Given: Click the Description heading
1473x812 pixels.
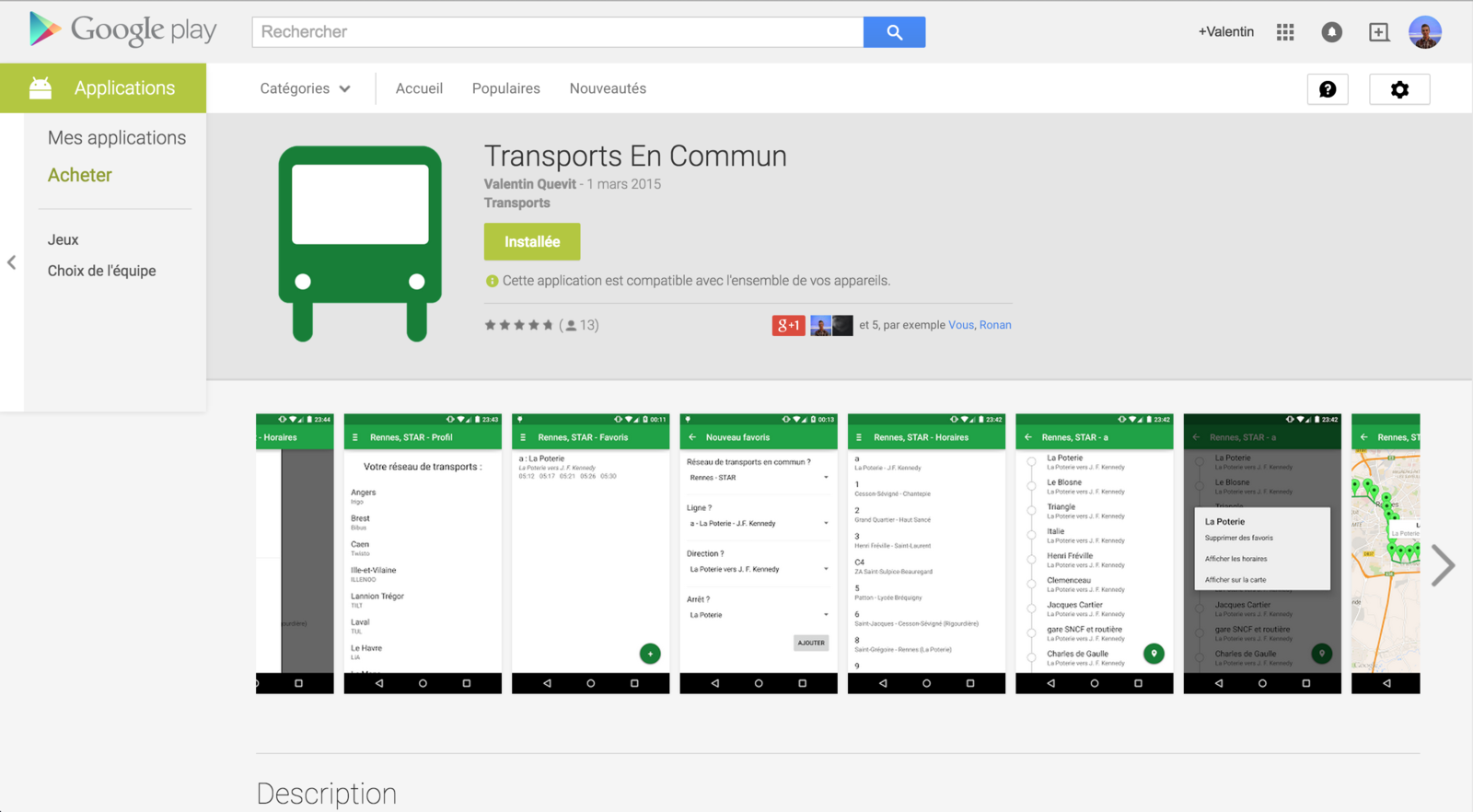Looking at the screenshot, I should point(327,794).
